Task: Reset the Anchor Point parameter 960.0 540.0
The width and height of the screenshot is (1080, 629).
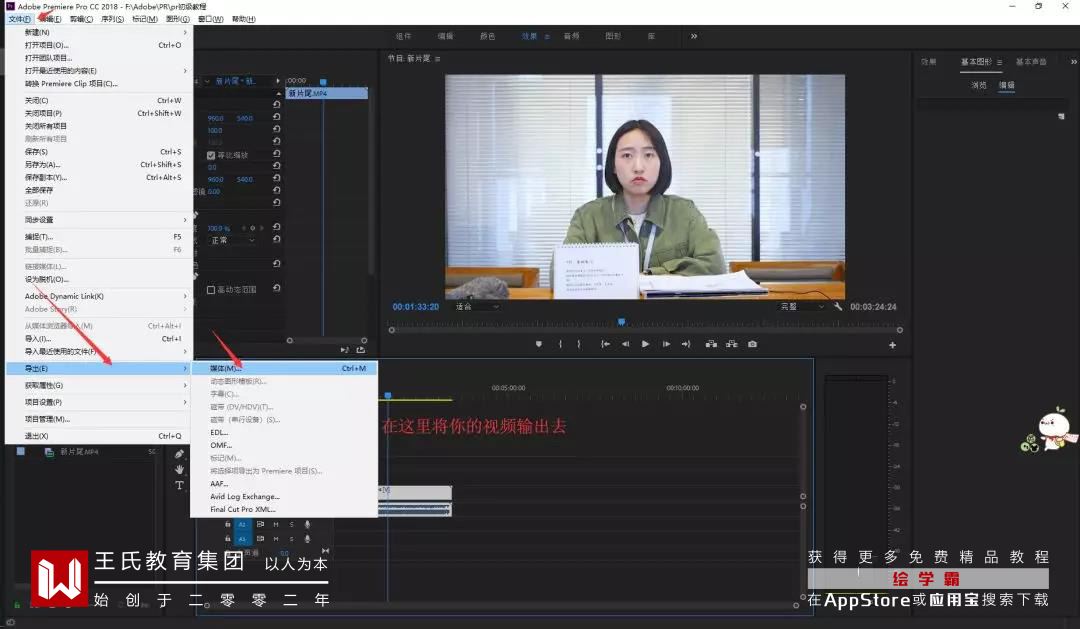Action: (x=276, y=178)
